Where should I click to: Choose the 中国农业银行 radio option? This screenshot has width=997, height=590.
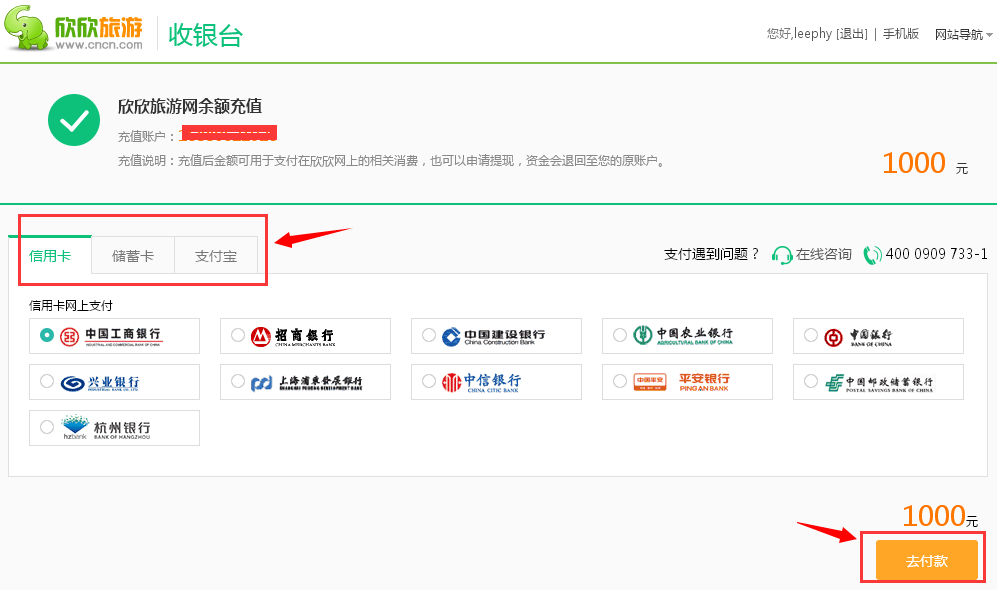(x=620, y=335)
